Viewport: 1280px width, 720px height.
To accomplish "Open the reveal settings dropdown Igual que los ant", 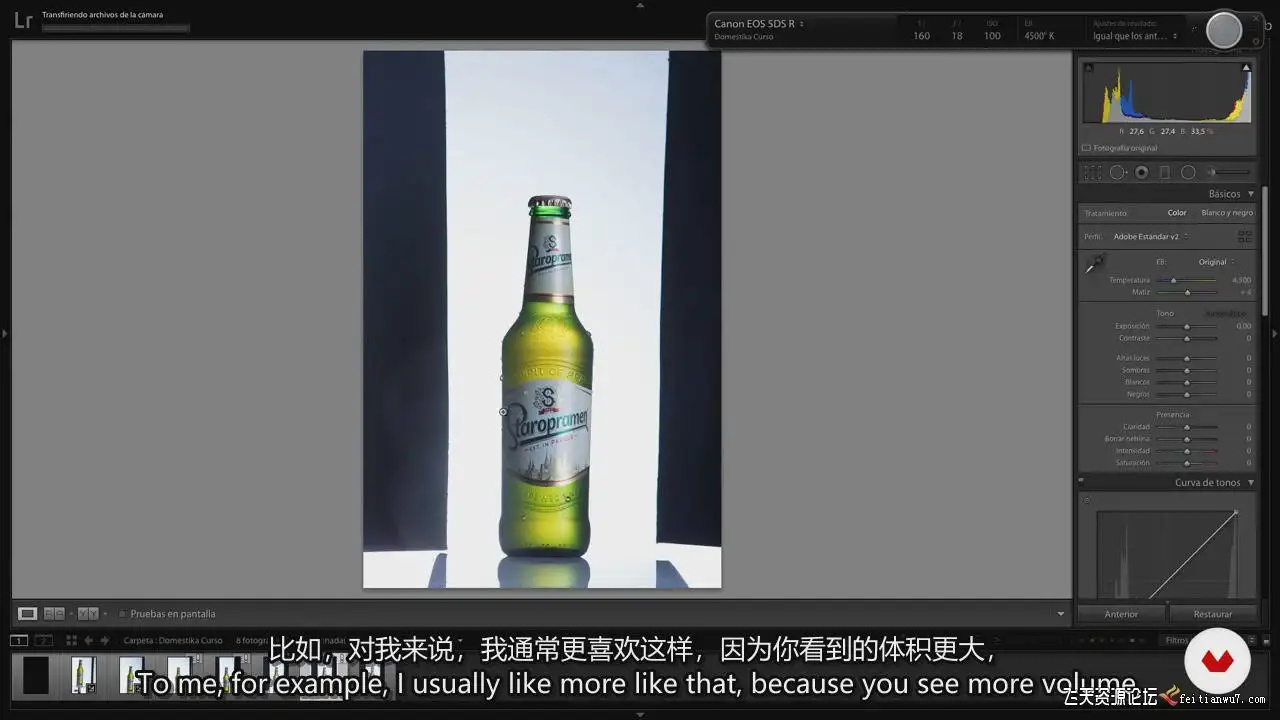I will [1135, 36].
